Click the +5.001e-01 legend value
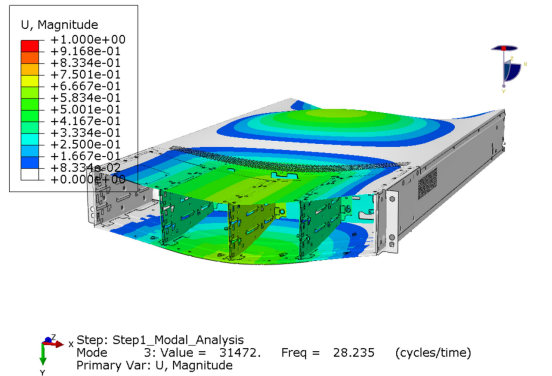552x376 pixels. pos(86,109)
